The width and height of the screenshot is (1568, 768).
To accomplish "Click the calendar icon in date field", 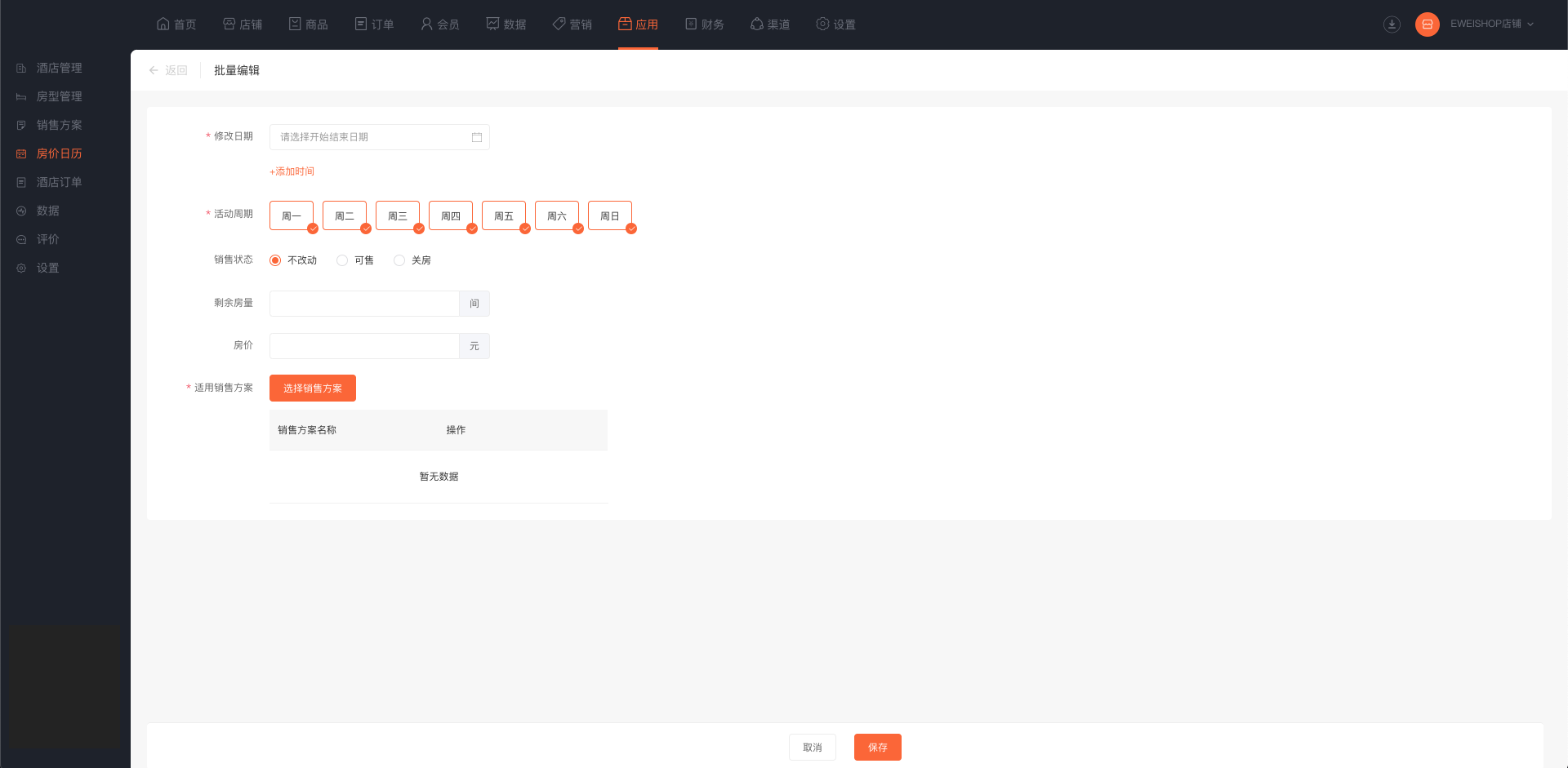I will 477,137.
